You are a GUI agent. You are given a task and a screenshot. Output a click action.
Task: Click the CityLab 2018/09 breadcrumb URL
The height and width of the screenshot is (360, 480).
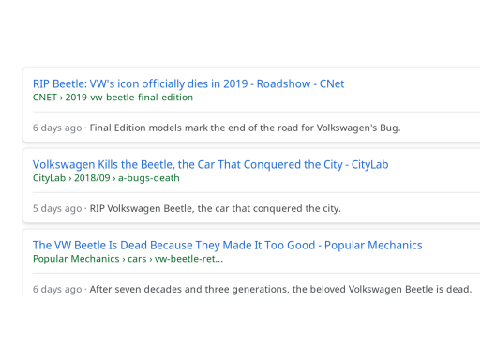click(x=106, y=178)
